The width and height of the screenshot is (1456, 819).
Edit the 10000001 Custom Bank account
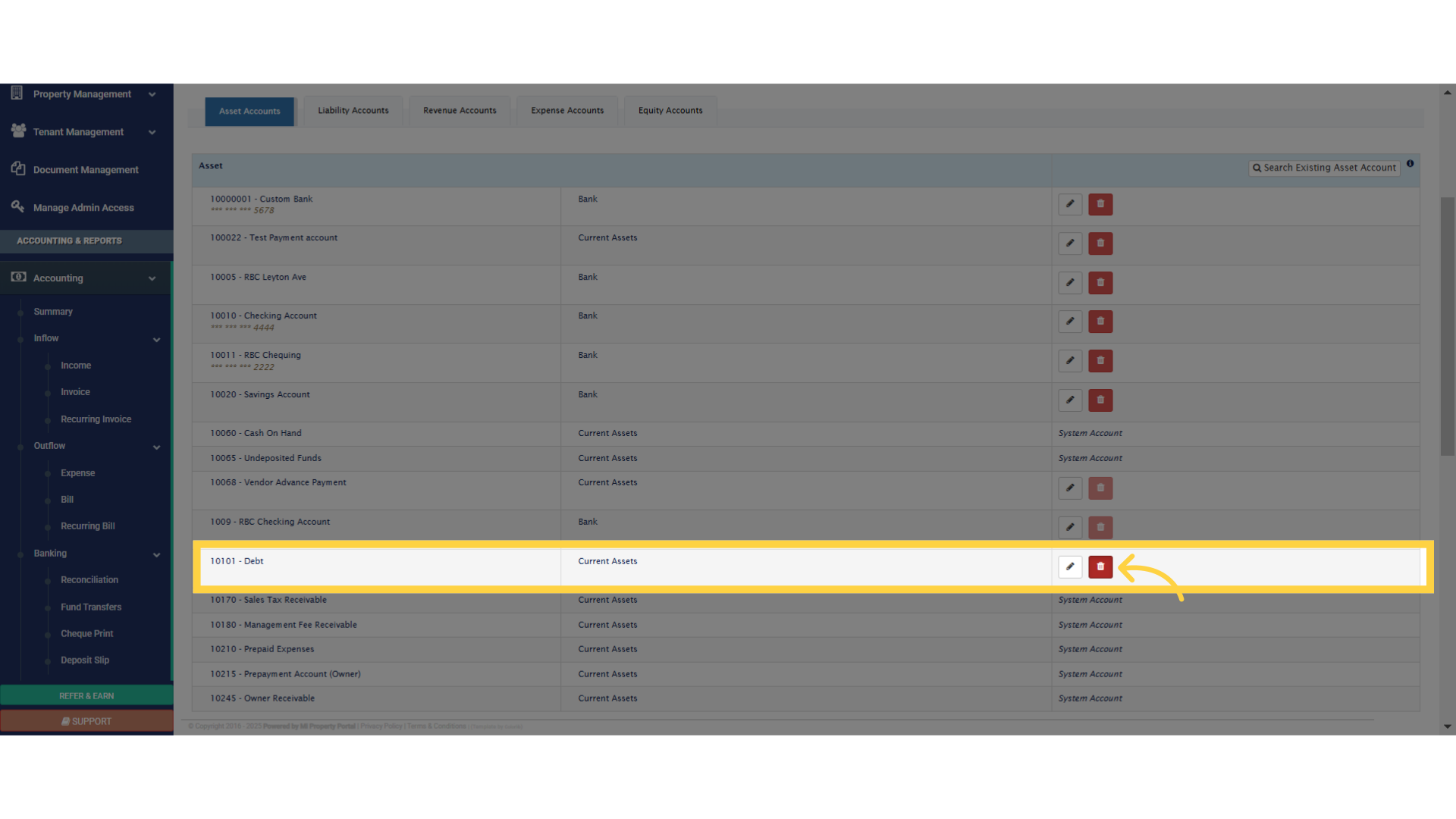[1070, 204]
